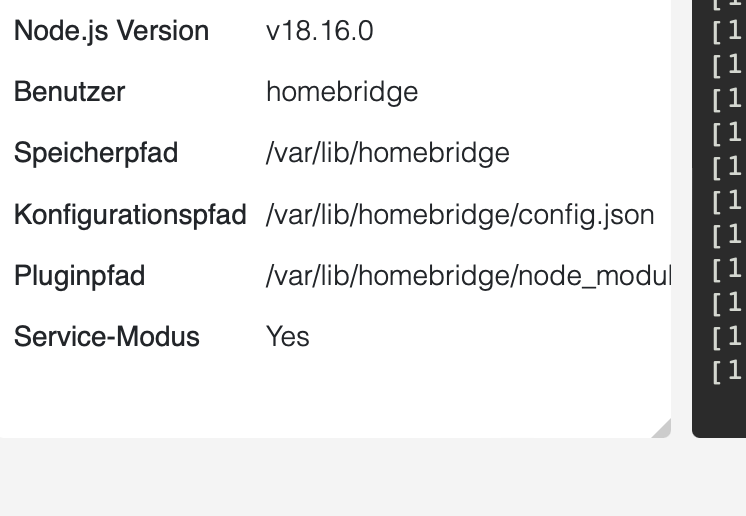Select the homebridge user value

tap(341, 92)
